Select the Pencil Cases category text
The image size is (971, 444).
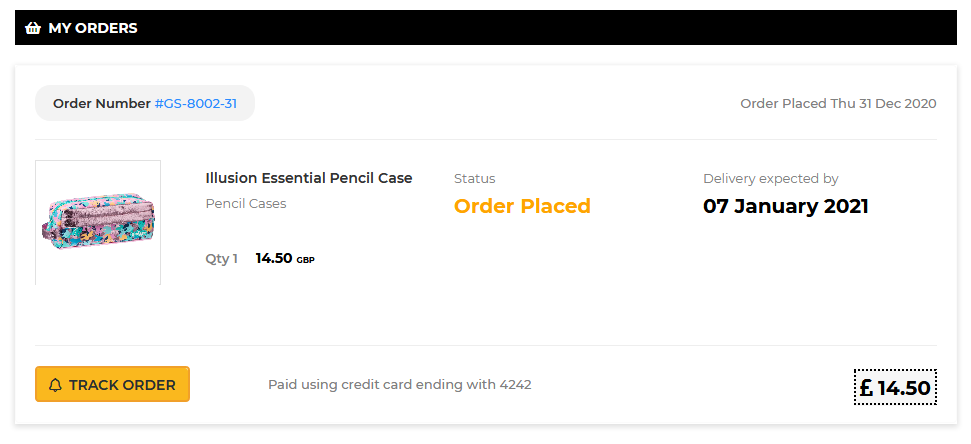pyautogui.click(x=246, y=204)
